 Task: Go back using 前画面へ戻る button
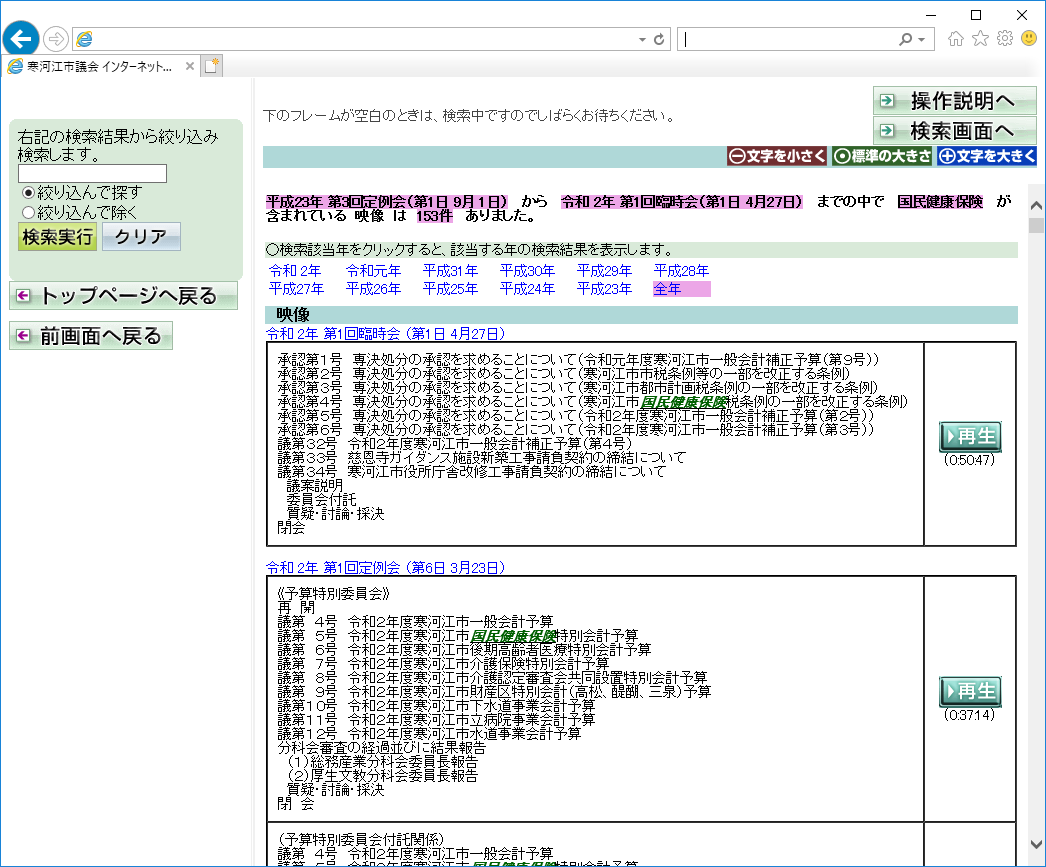click(x=91, y=335)
